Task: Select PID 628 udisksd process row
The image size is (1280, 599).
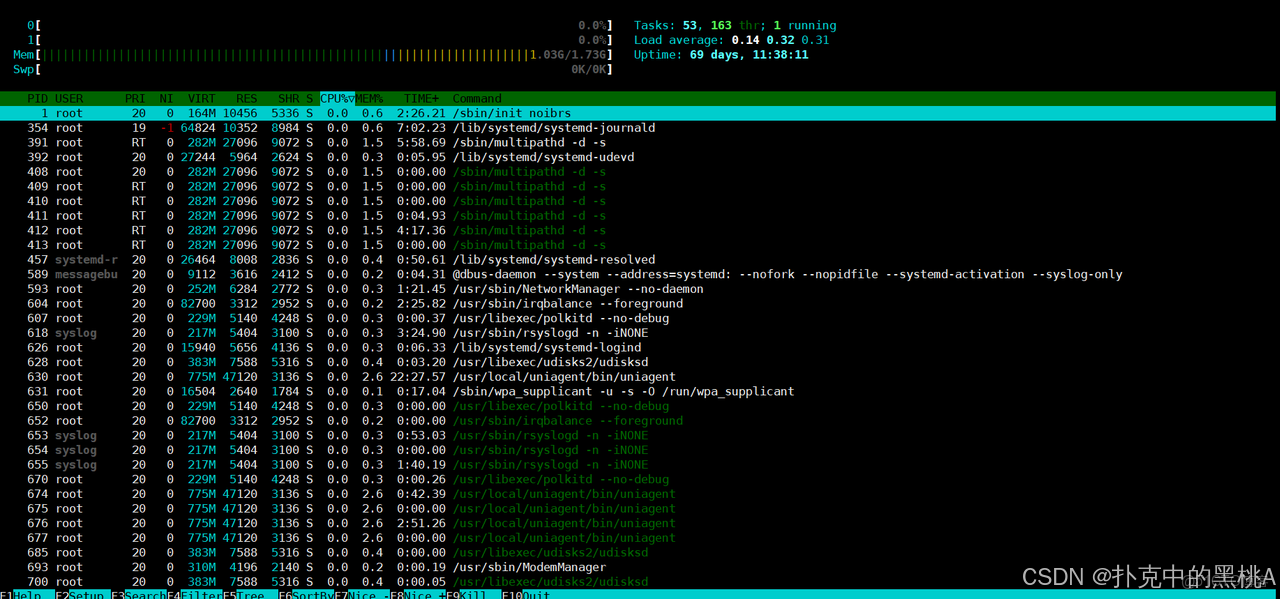Action: [640, 362]
